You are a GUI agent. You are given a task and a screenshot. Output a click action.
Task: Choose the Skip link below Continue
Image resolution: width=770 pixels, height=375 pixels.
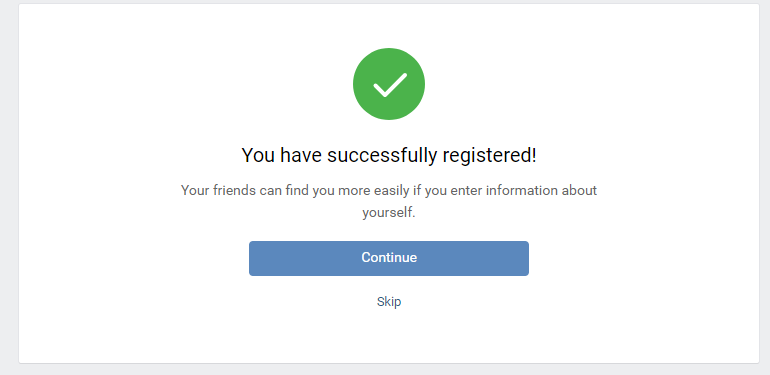[x=388, y=301]
